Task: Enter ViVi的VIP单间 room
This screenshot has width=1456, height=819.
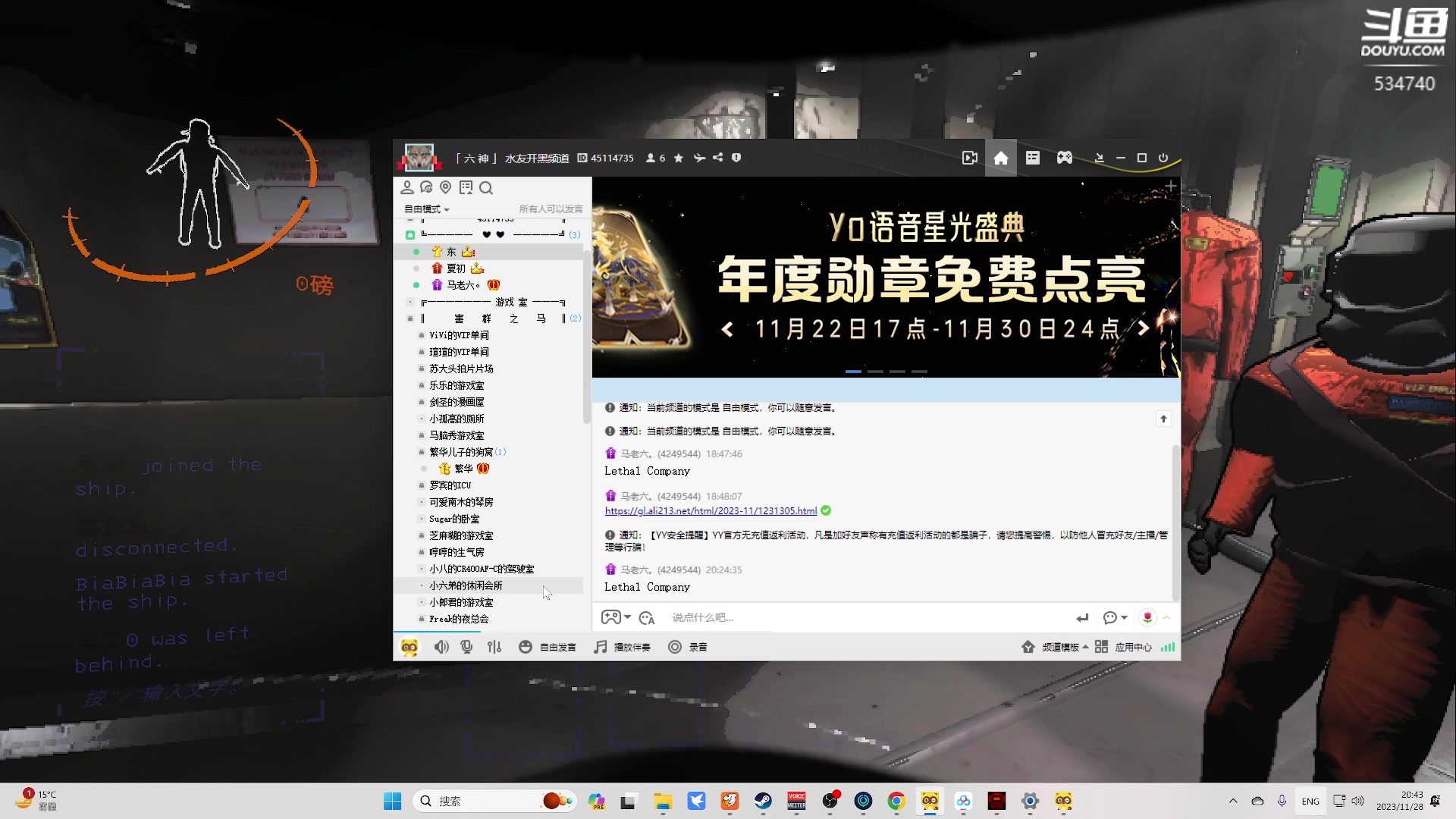Action: 459,335
